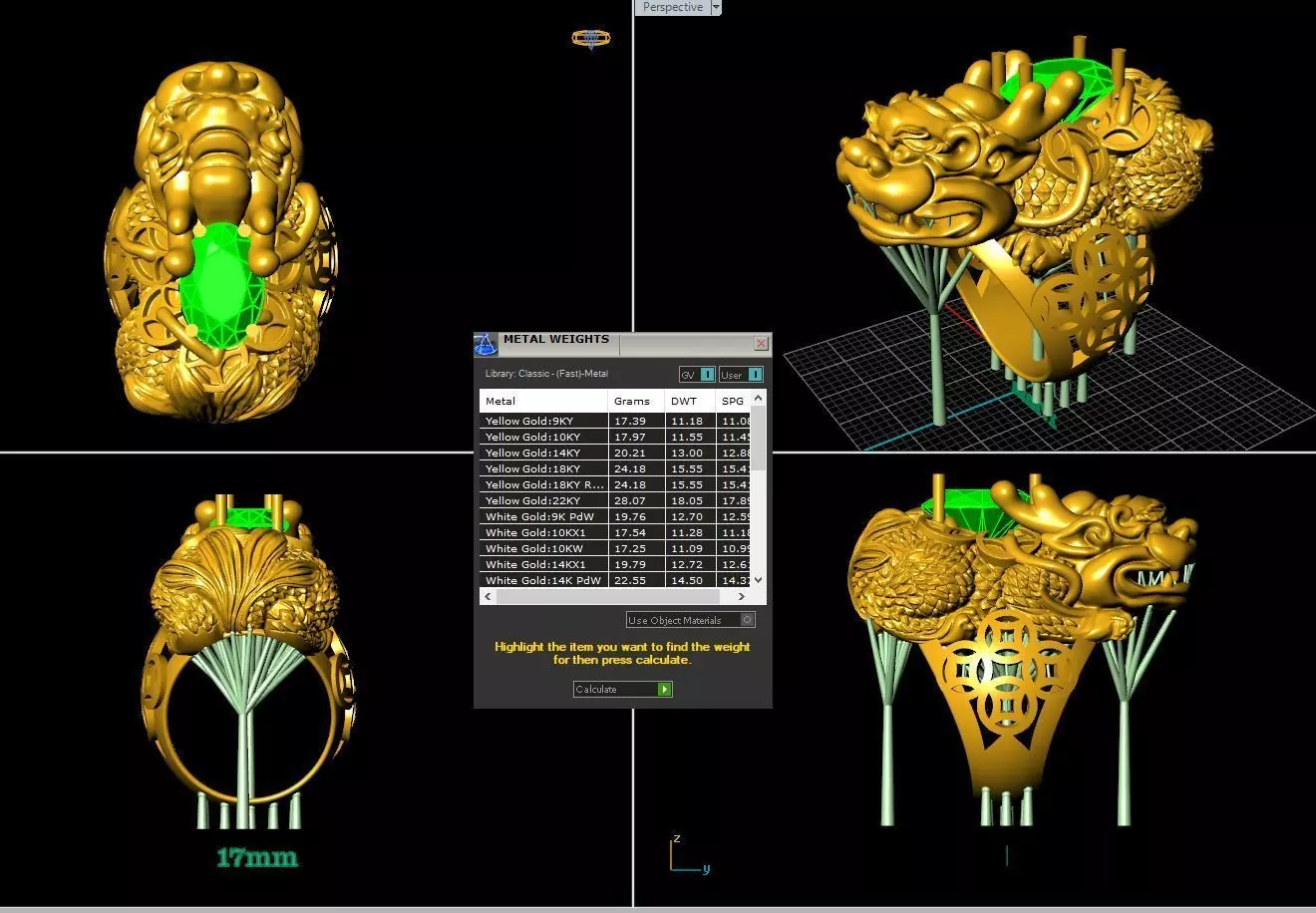1316x913 pixels.
Task: Enable Use Object Materials option
Action: tap(690, 620)
